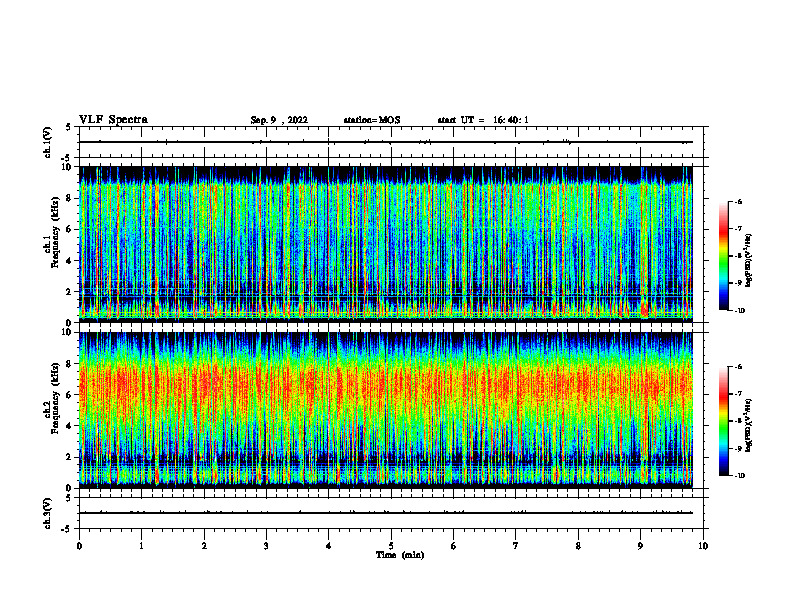Click the x-axis tick label "3" on the bottom time axis
Image resolution: width=792 pixels, height=612 pixels.
pyautogui.click(x=266, y=546)
